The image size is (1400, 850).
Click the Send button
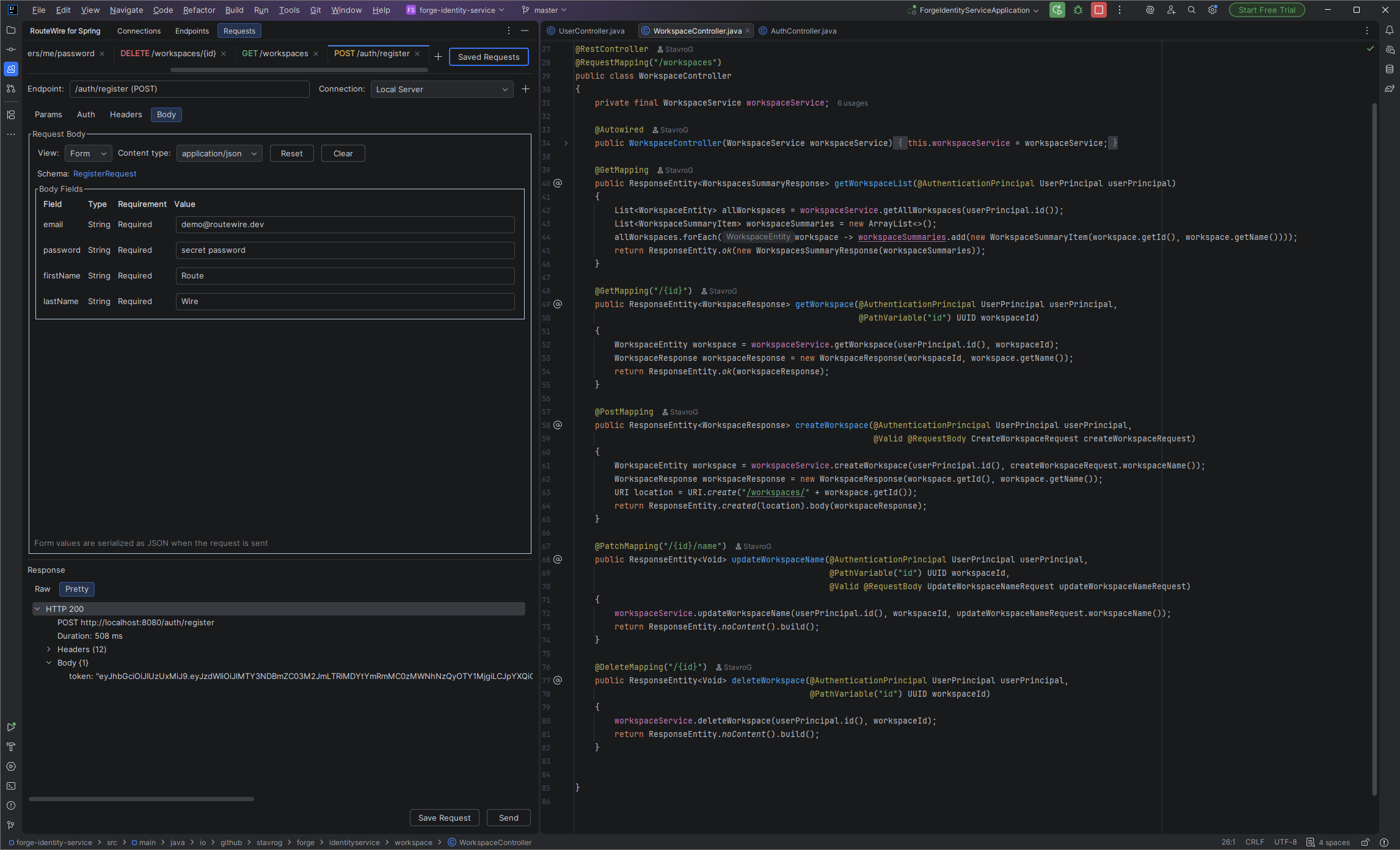(x=508, y=818)
